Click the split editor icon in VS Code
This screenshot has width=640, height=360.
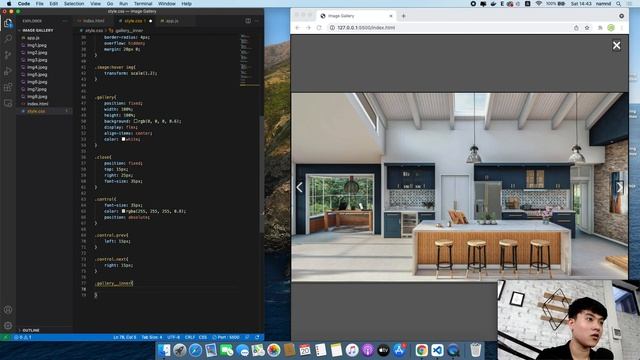coord(248,21)
